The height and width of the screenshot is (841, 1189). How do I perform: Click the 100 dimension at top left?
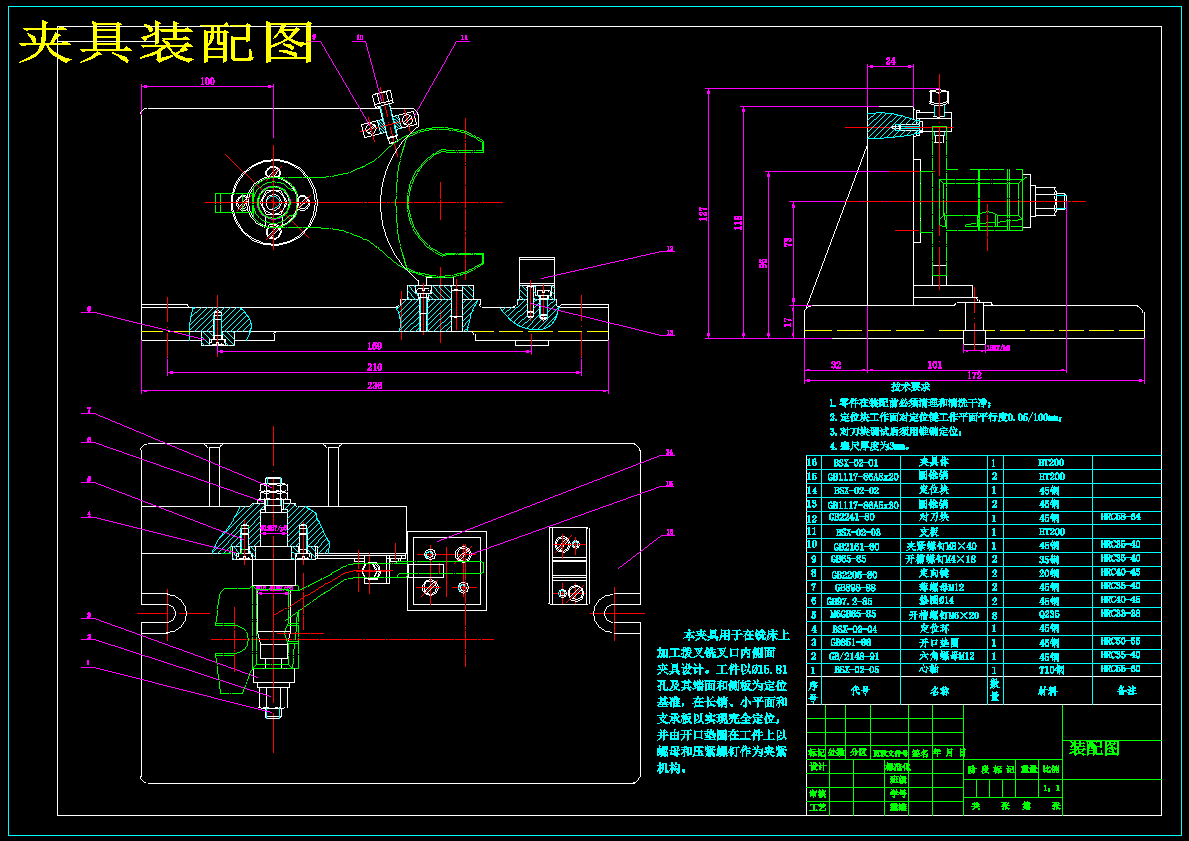[x=207, y=81]
